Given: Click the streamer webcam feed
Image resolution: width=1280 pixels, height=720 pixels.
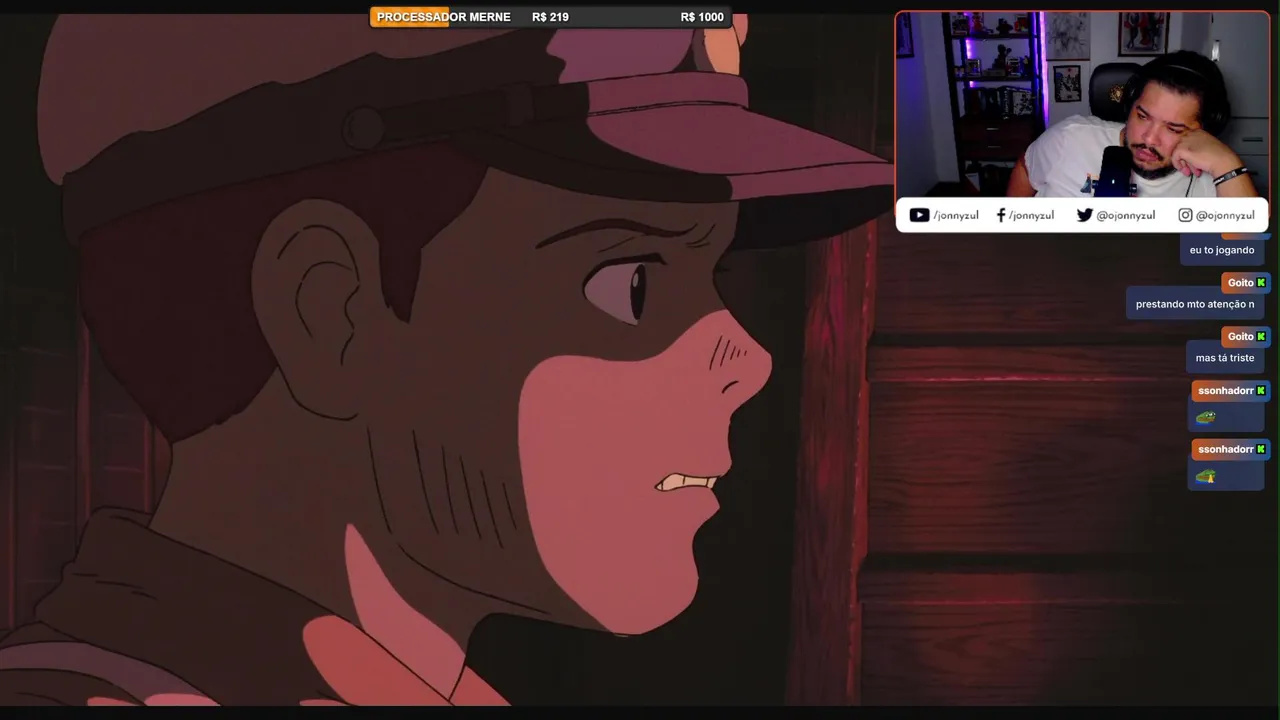Looking at the screenshot, I should (1082, 105).
